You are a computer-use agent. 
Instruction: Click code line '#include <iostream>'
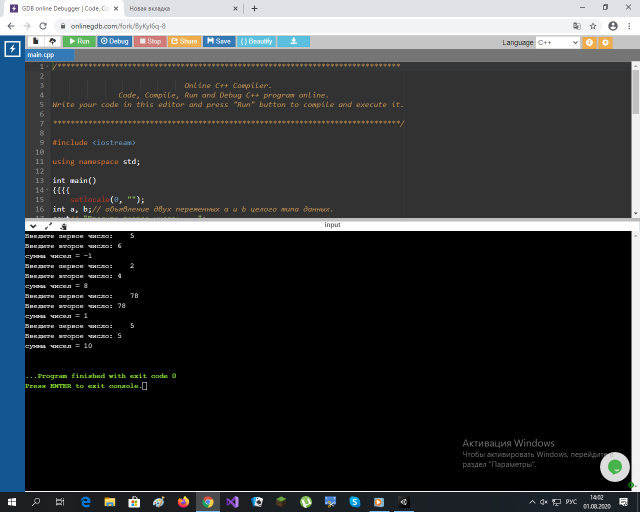[94, 142]
